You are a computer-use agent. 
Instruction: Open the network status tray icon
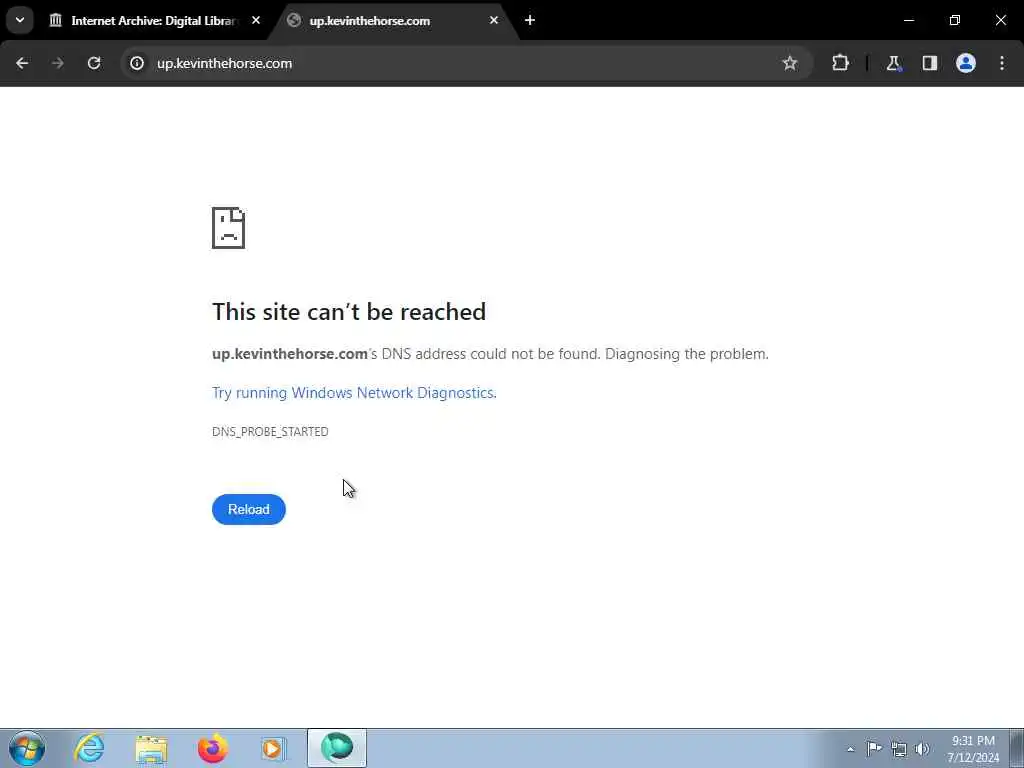899,749
